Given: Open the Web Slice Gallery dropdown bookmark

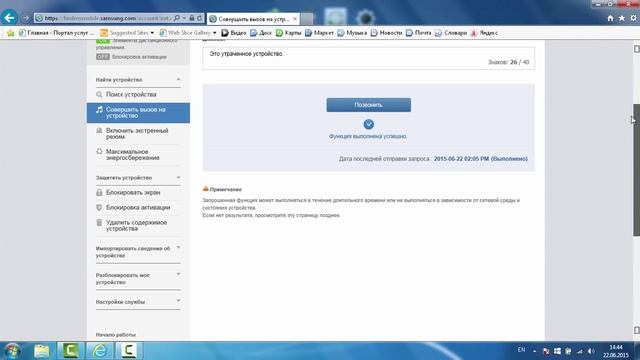Looking at the screenshot, I should pyautogui.click(x=188, y=33).
